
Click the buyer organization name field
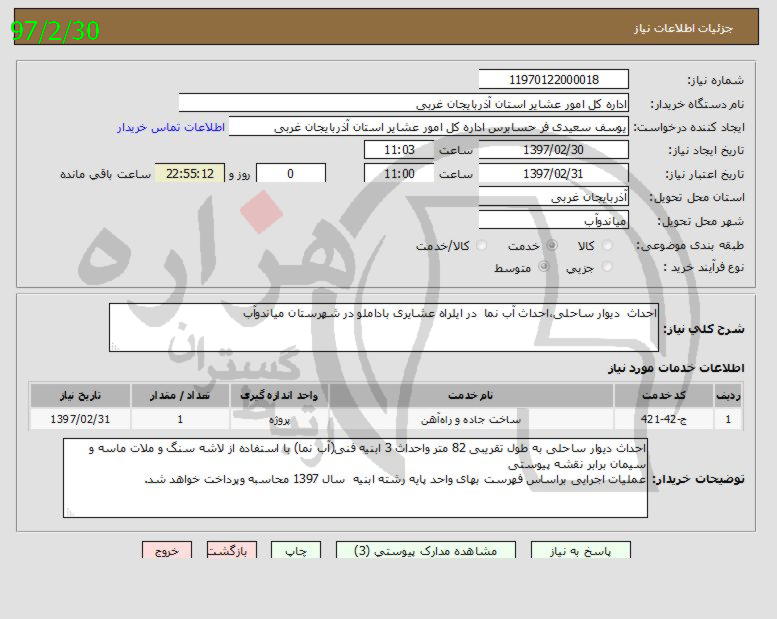point(403,104)
